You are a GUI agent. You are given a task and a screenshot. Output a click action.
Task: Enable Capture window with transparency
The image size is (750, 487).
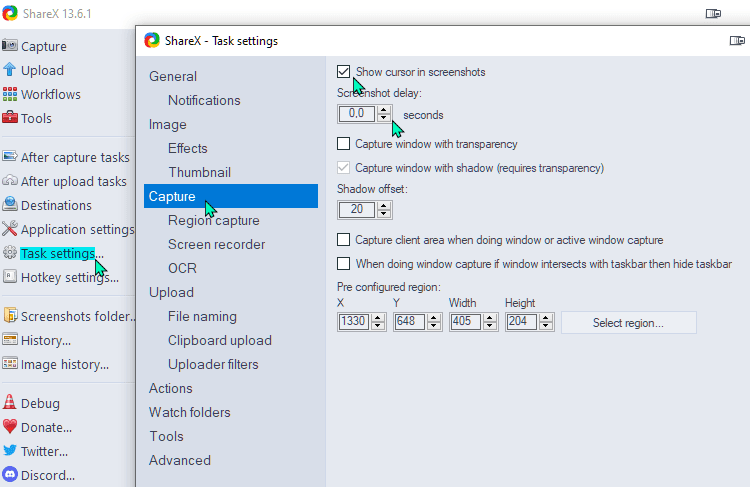[343, 144]
